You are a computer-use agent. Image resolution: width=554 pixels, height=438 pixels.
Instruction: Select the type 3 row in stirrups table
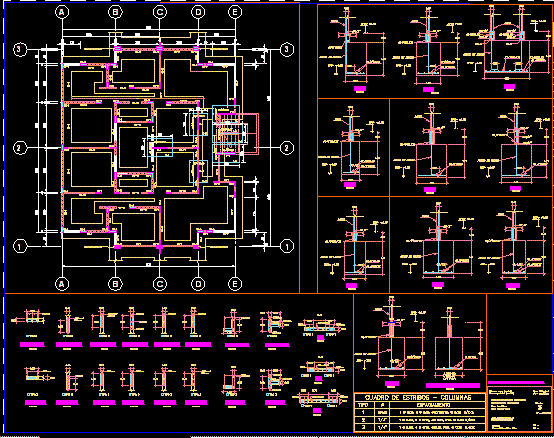(420, 427)
